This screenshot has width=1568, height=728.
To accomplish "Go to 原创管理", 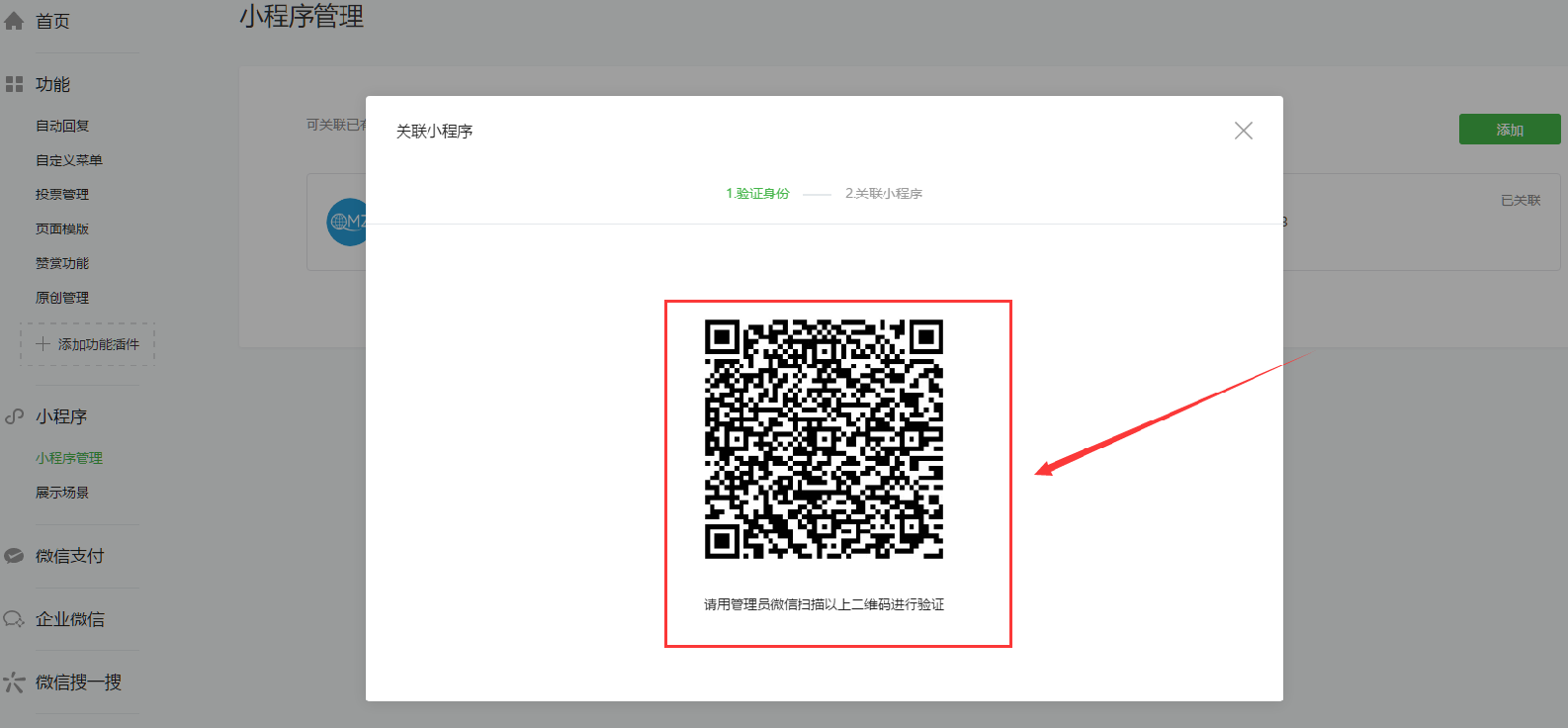I will 62,298.
